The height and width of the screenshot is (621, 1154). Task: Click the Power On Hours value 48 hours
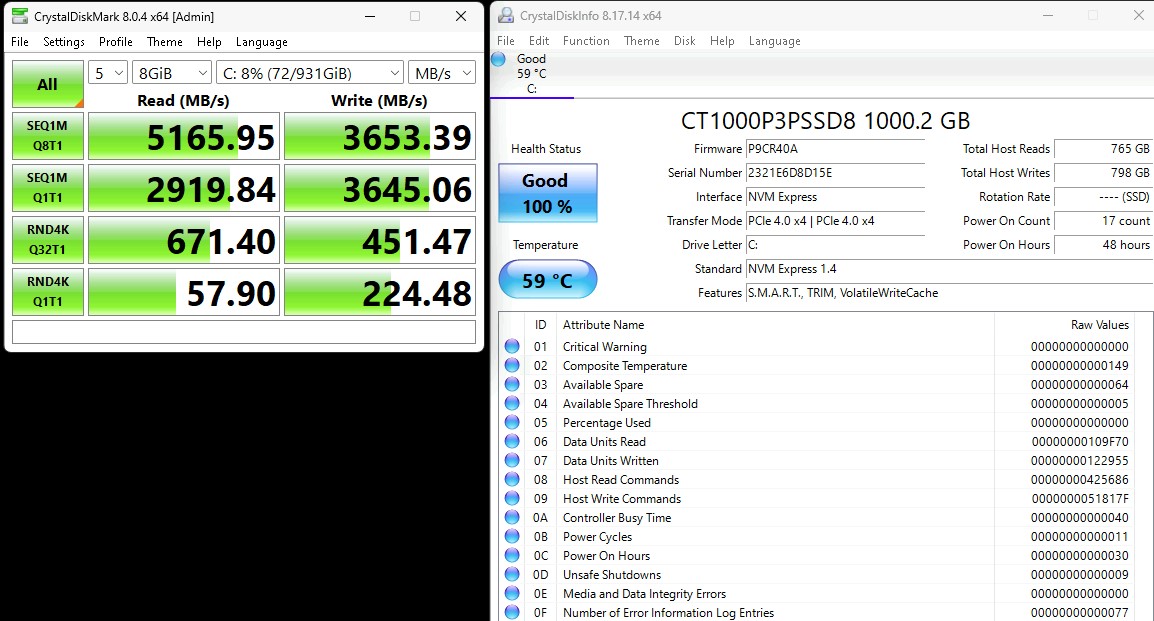coord(1103,245)
